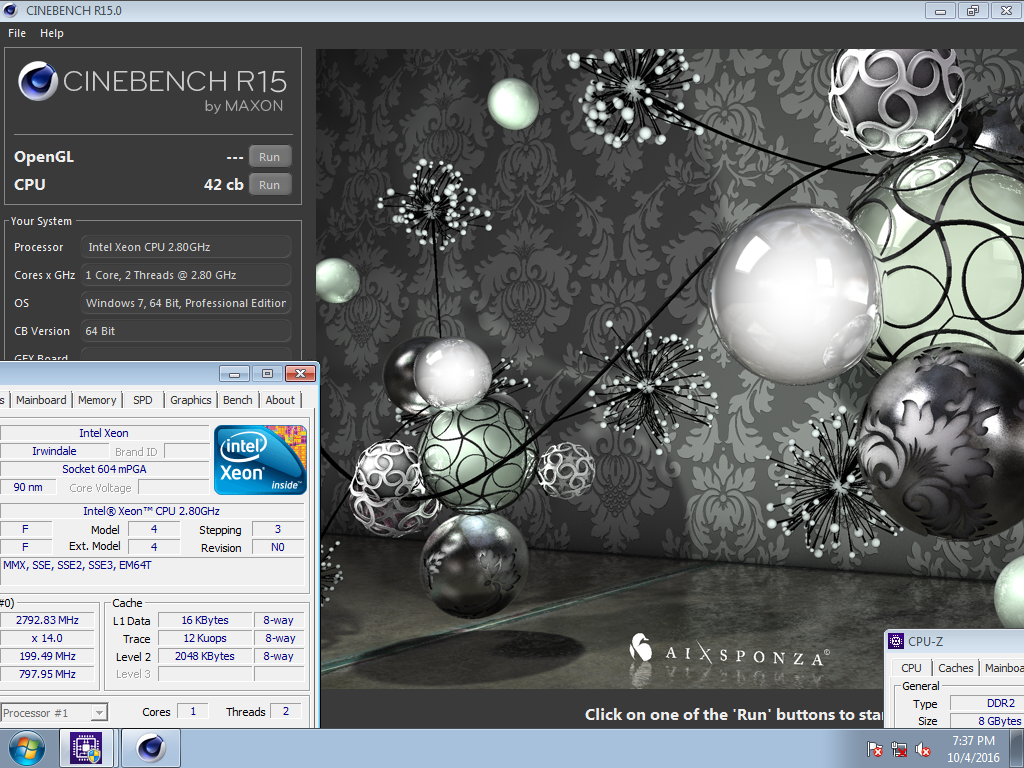Image resolution: width=1024 pixels, height=768 pixels.
Task: Switch to the Graphics tab in CPU-Z
Action: [x=191, y=400]
